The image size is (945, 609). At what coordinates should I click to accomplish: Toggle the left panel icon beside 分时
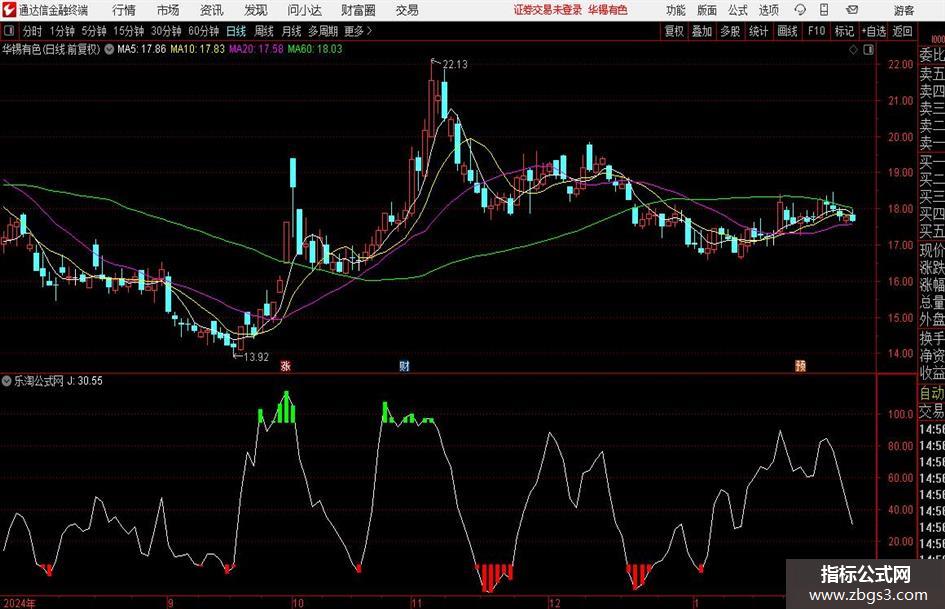click(9, 31)
